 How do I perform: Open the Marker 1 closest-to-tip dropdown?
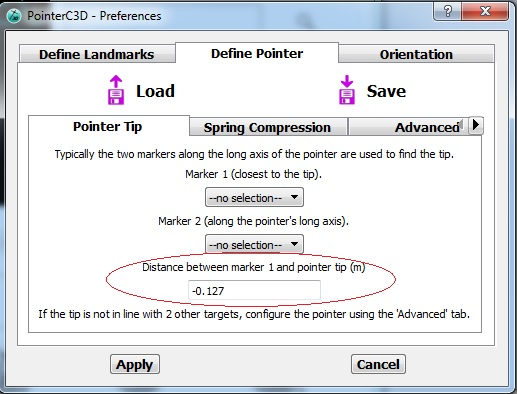254,197
